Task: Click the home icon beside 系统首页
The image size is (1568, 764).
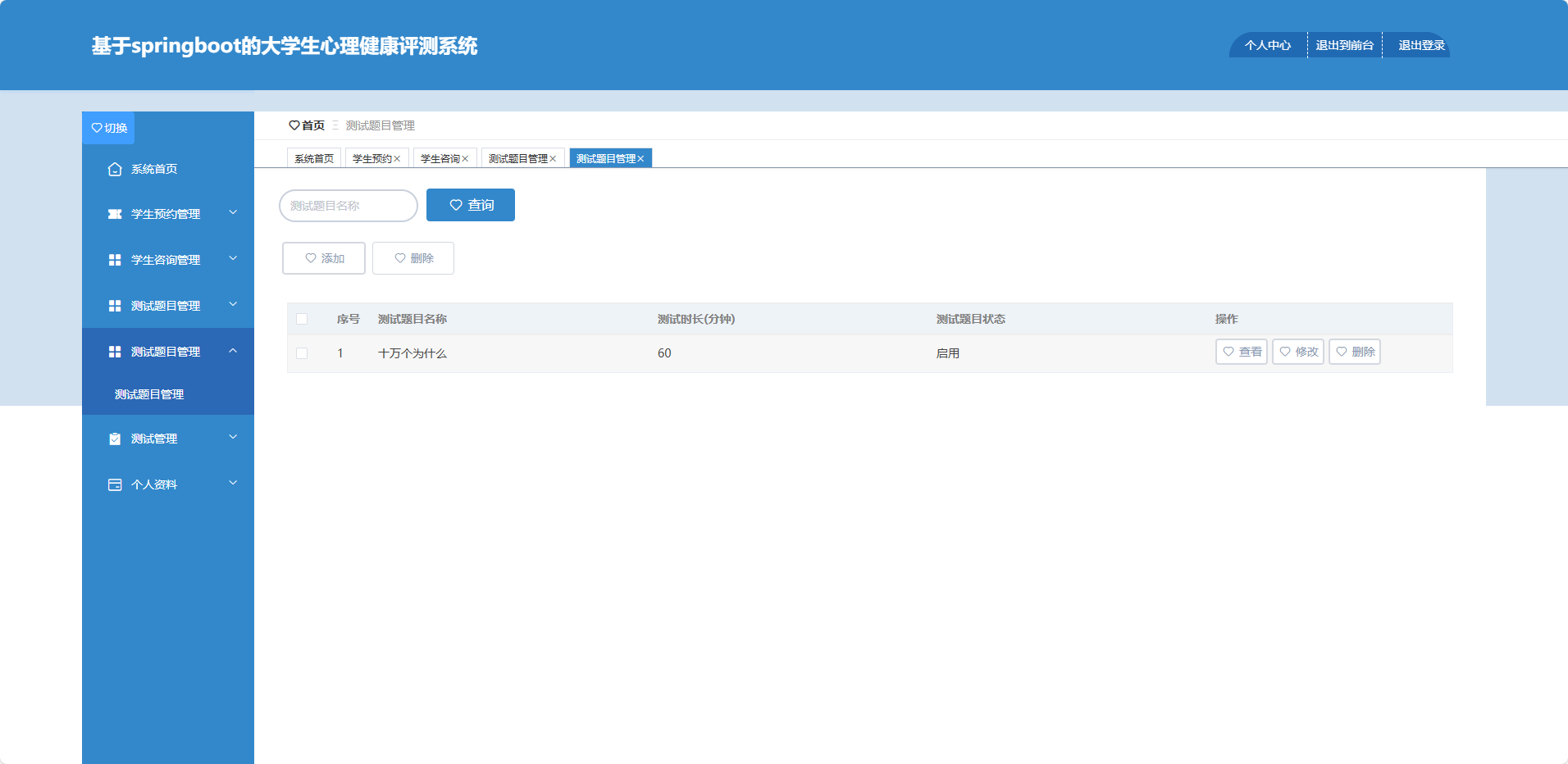Action: click(x=115, y=169)
